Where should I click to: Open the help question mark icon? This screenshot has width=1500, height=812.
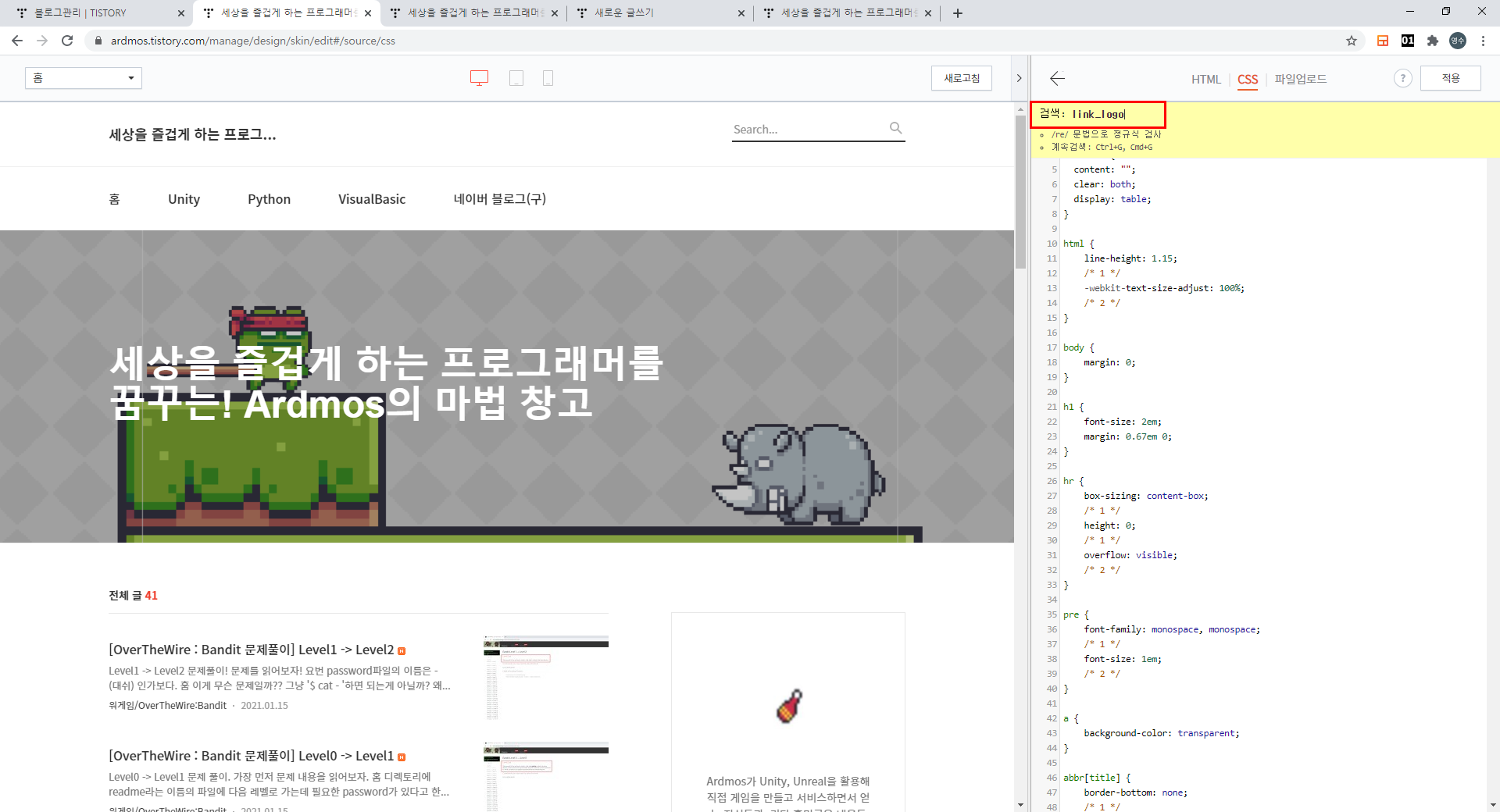[x=1403, y=78]
